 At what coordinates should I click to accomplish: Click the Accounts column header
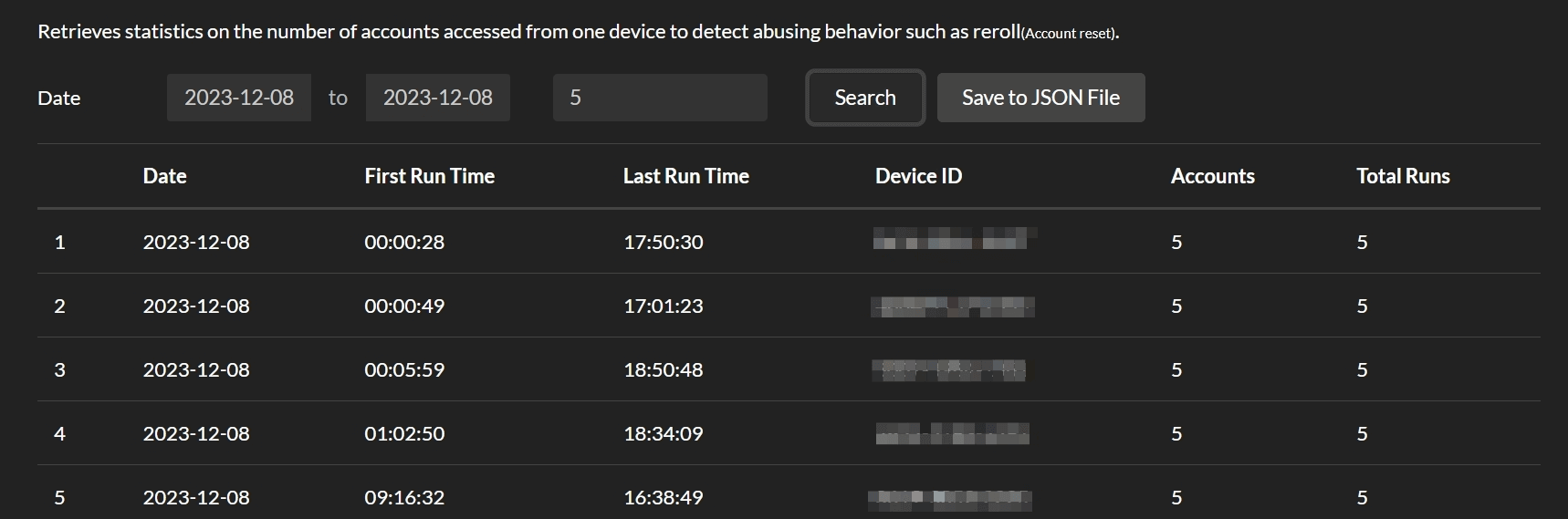(x=1212, y=176)
